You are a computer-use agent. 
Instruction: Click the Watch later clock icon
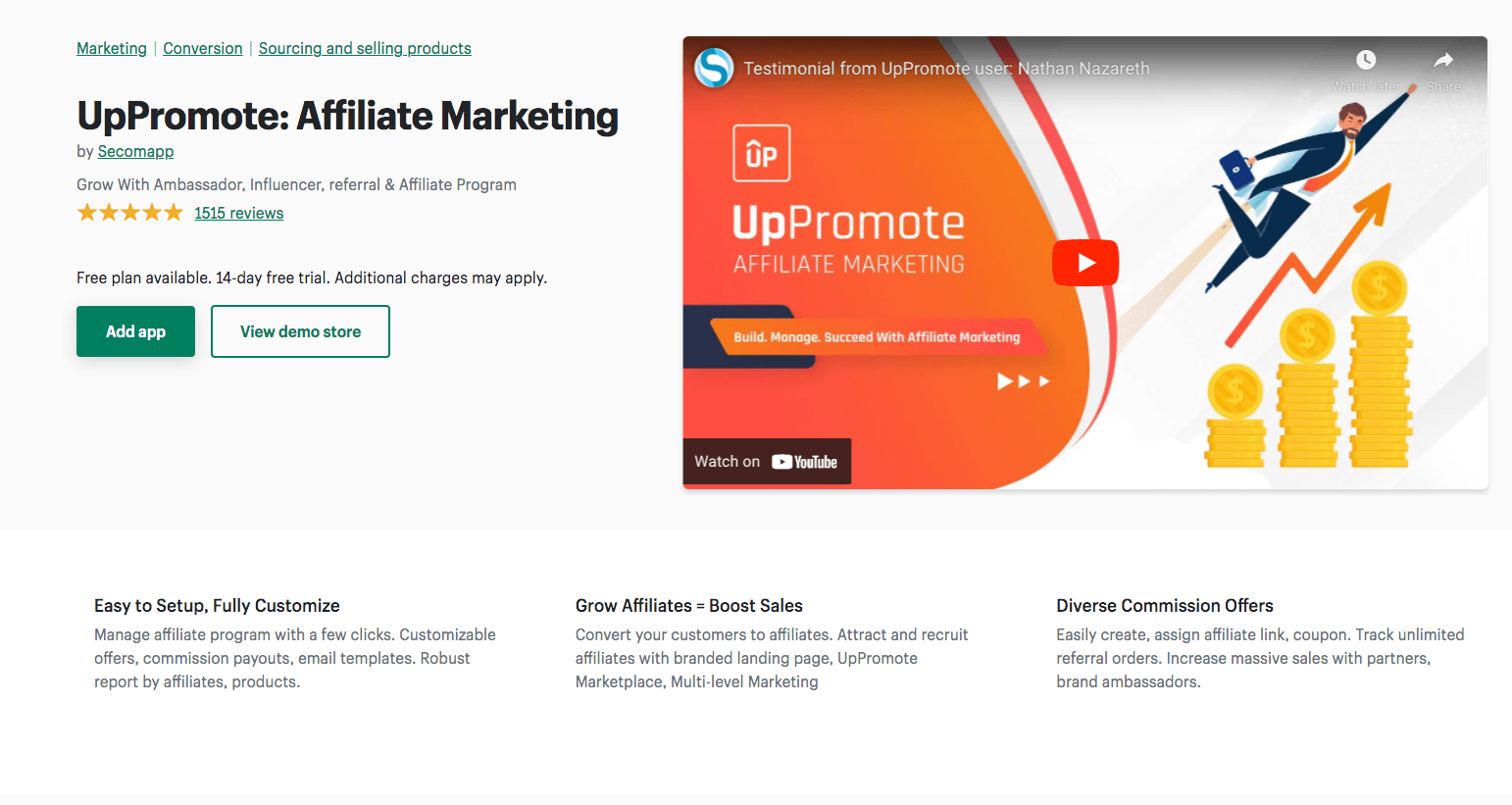(1366, 60)
